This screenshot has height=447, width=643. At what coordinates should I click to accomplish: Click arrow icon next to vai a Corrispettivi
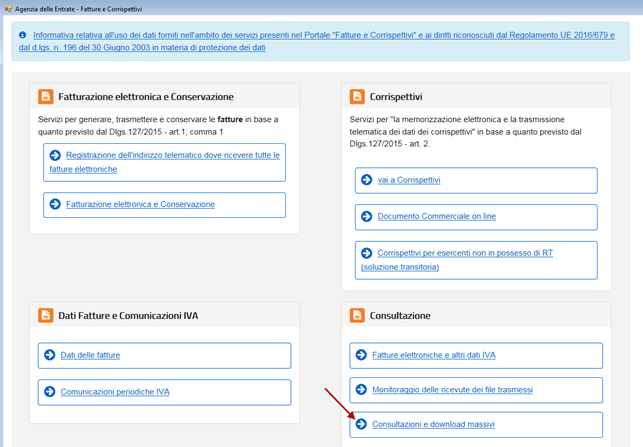click(x=366, y=180)
